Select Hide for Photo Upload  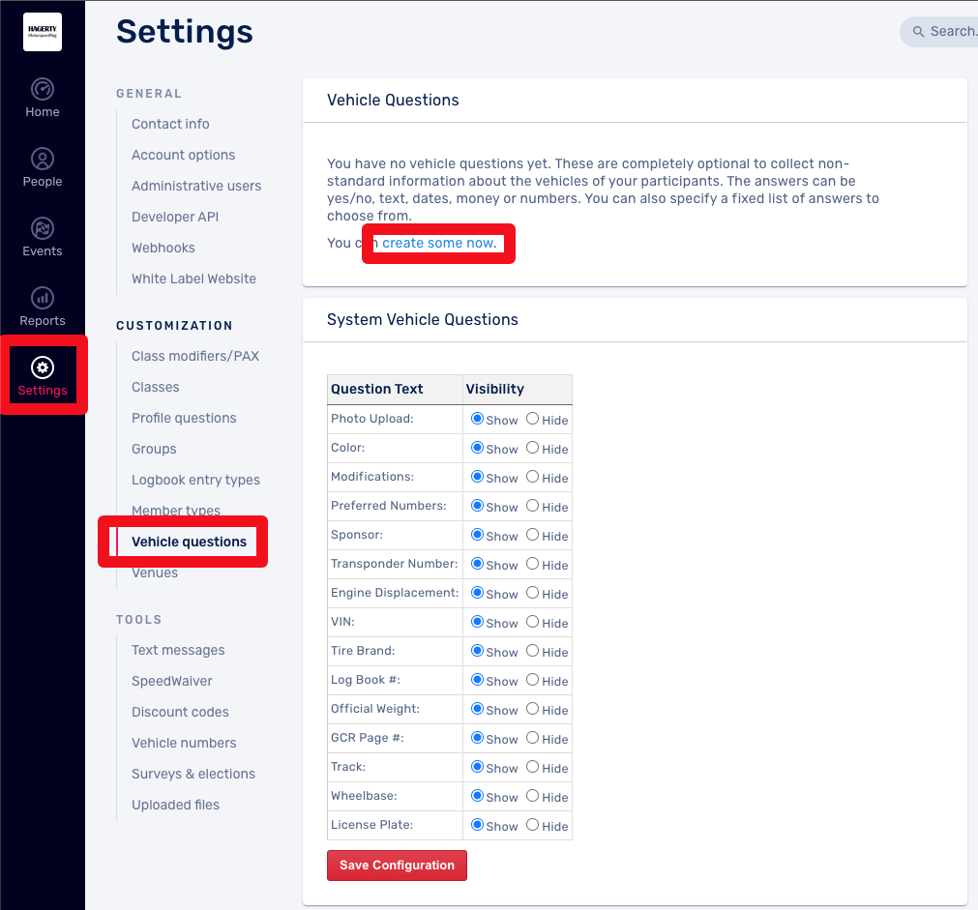point(533,419)
